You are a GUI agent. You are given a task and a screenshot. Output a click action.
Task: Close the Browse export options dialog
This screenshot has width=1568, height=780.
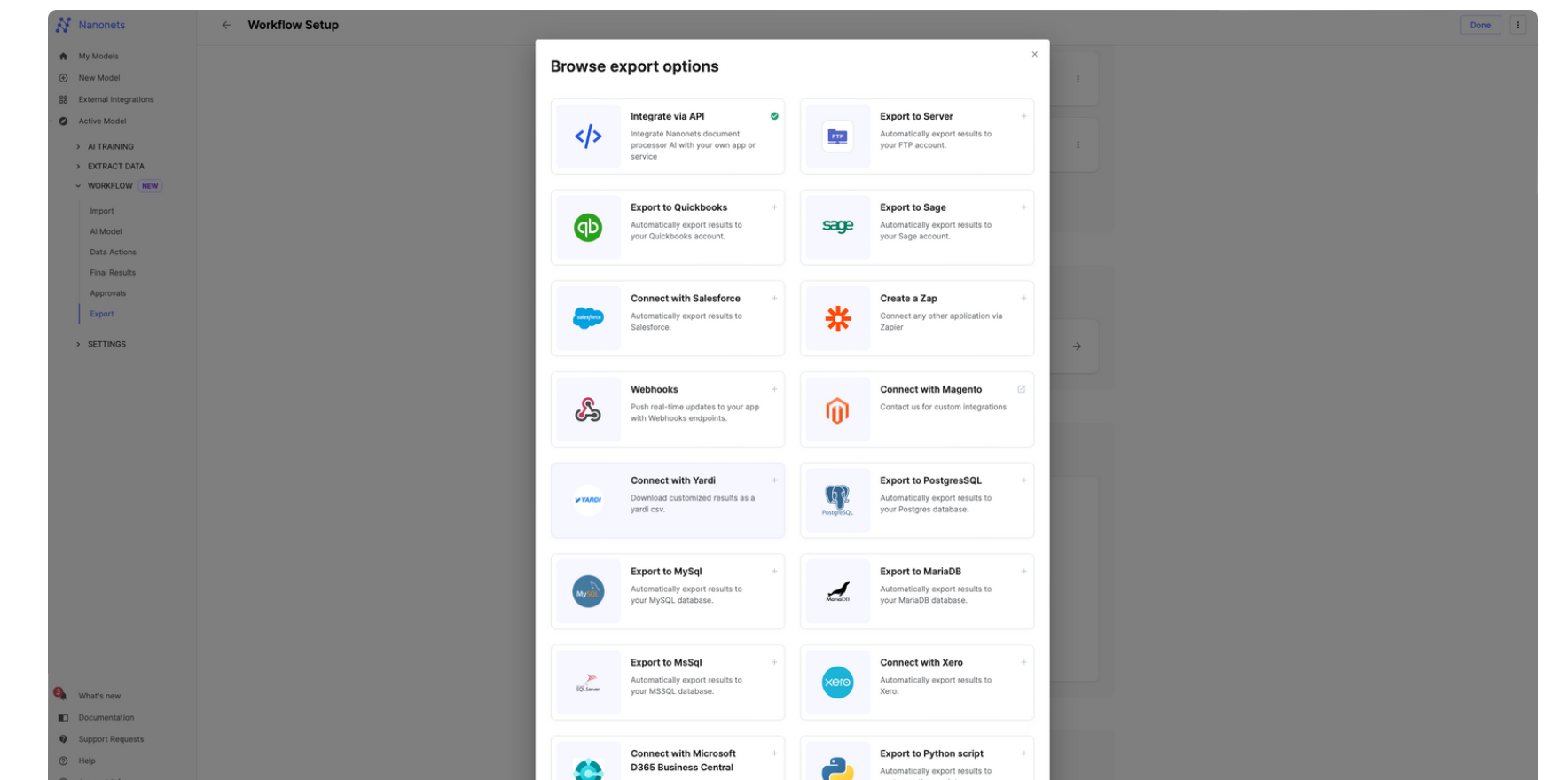coord(1034,55)
